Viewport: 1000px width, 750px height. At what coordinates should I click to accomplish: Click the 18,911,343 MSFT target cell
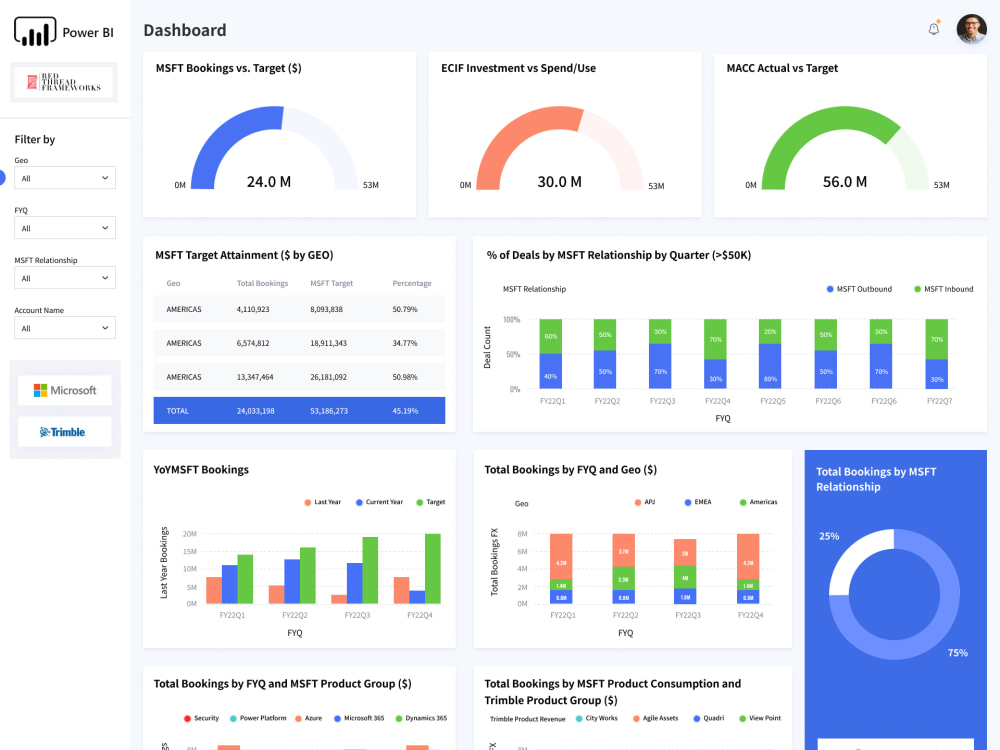(x=328, y=343)
